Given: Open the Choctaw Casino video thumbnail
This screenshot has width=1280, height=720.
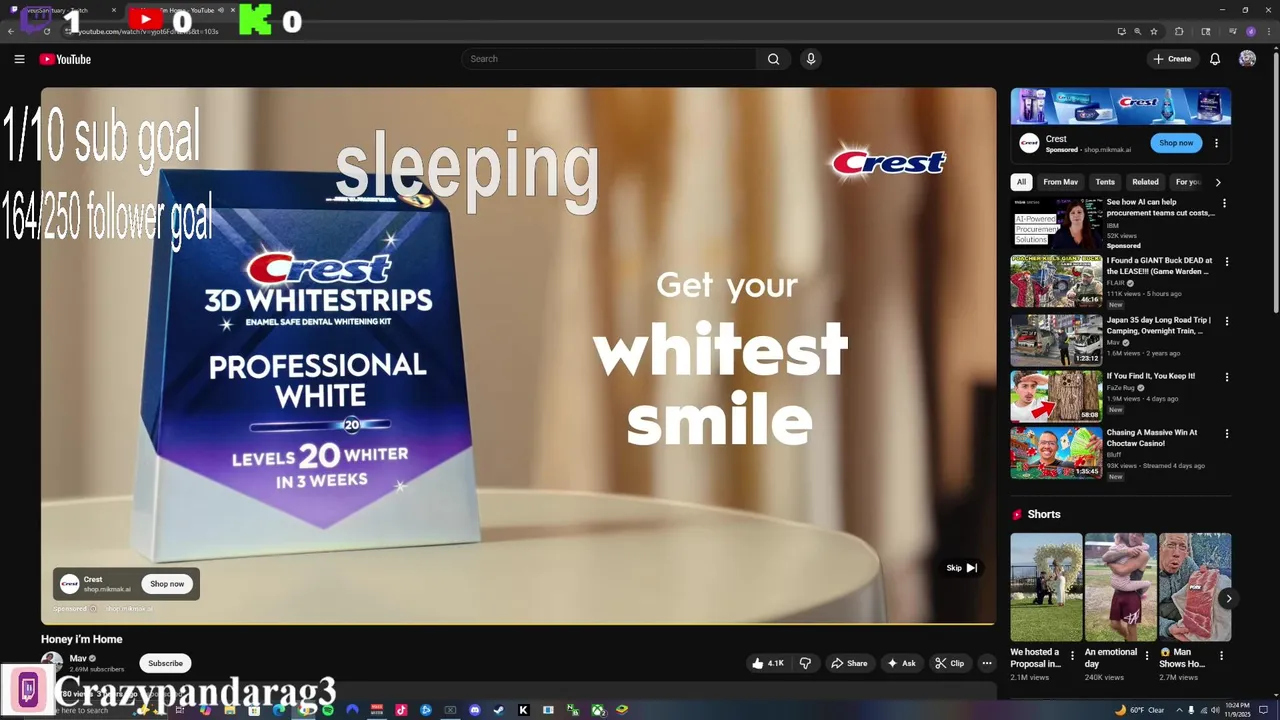Looking at the screenshot, I should coord(1056,453).
